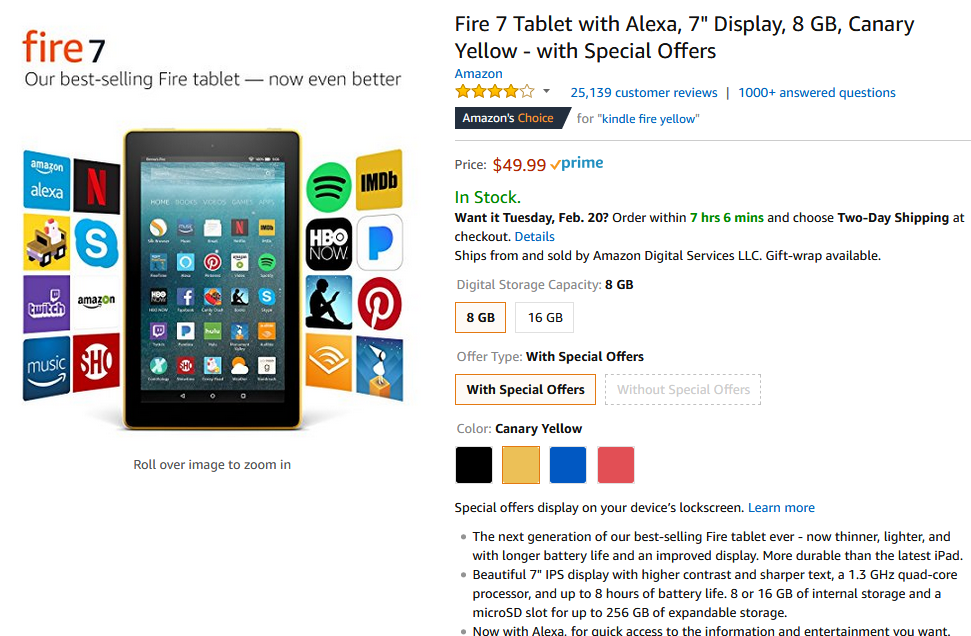Click the Netflix app icon
This screenshot has width=971, height=636.
(x=97, y=184)
